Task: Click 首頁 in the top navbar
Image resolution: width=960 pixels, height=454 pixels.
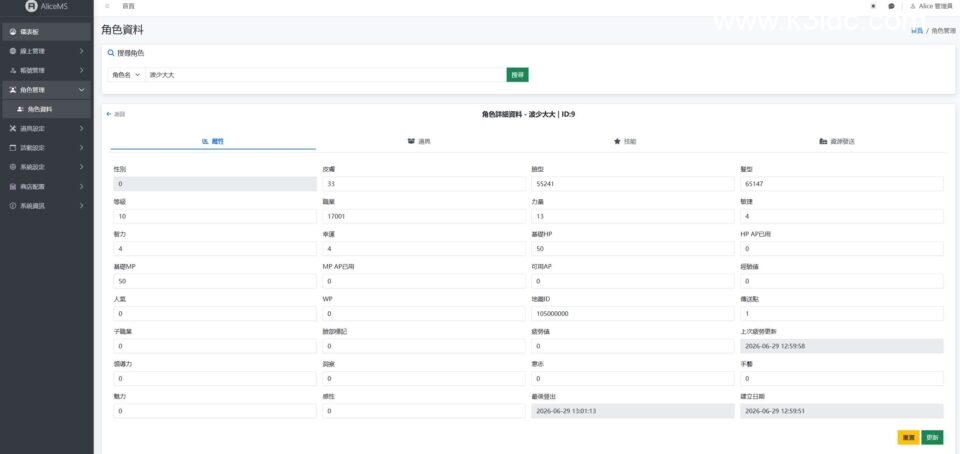Action: point(129,6)
